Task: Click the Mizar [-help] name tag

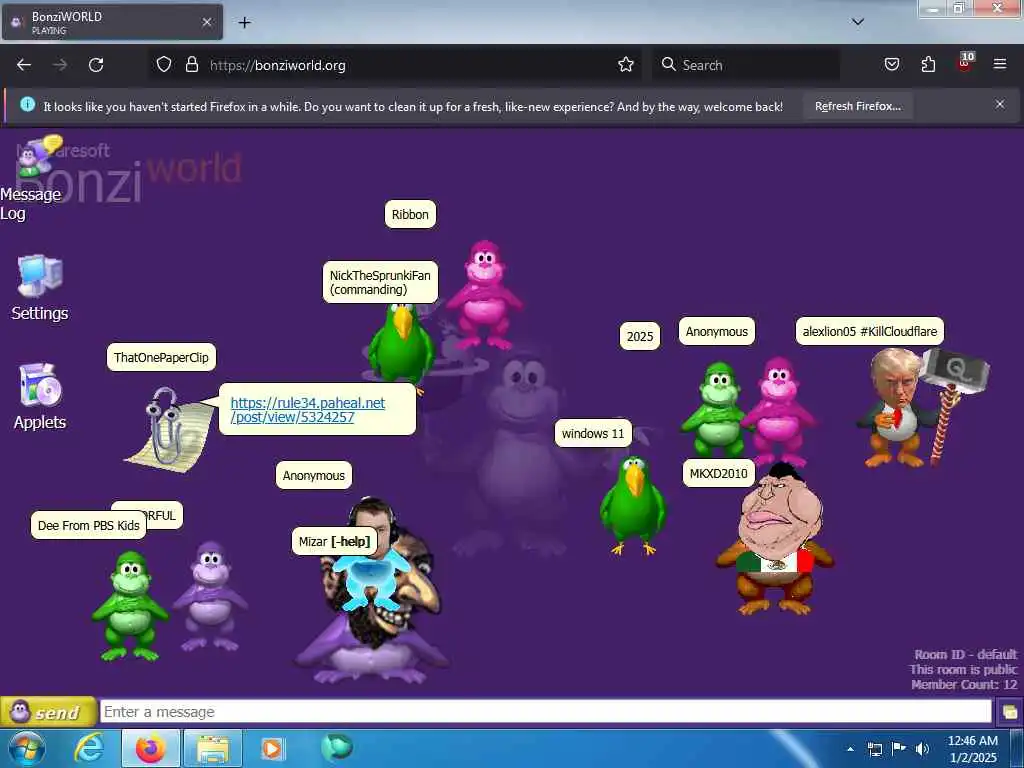Action: [x=334, y=541]
